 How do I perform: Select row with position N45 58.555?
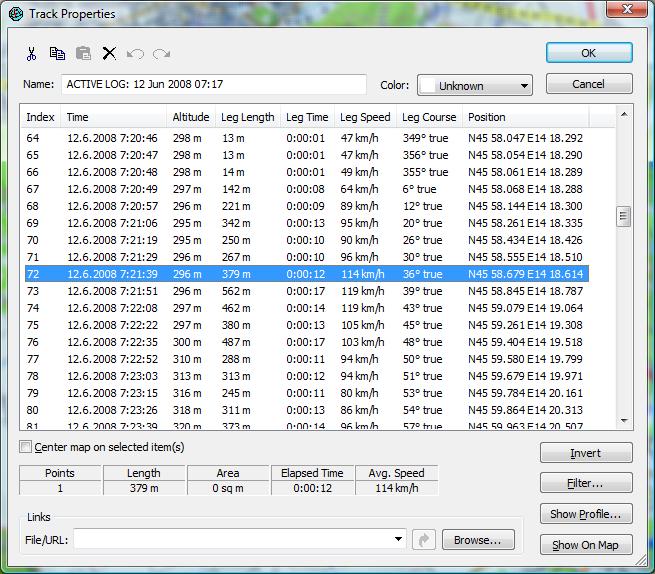[x=307, y=257]
